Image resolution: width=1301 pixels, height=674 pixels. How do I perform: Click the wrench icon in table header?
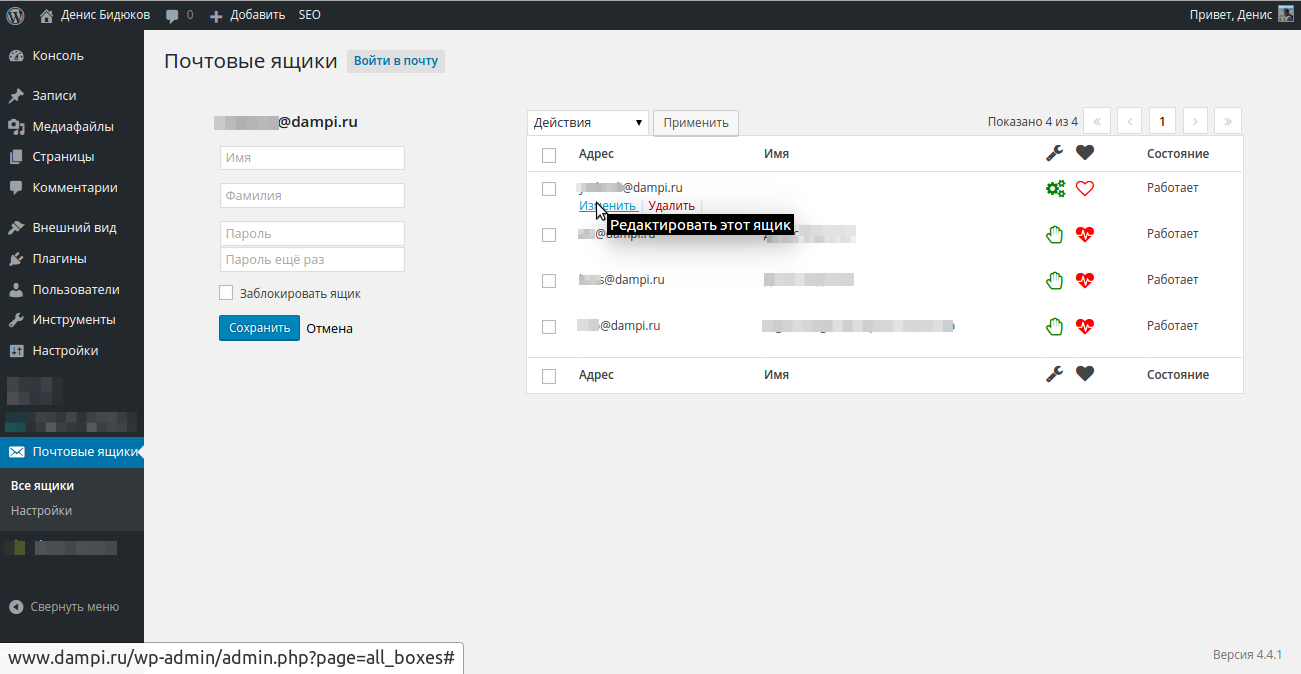pyautogui.click(x=1054, y=153)
